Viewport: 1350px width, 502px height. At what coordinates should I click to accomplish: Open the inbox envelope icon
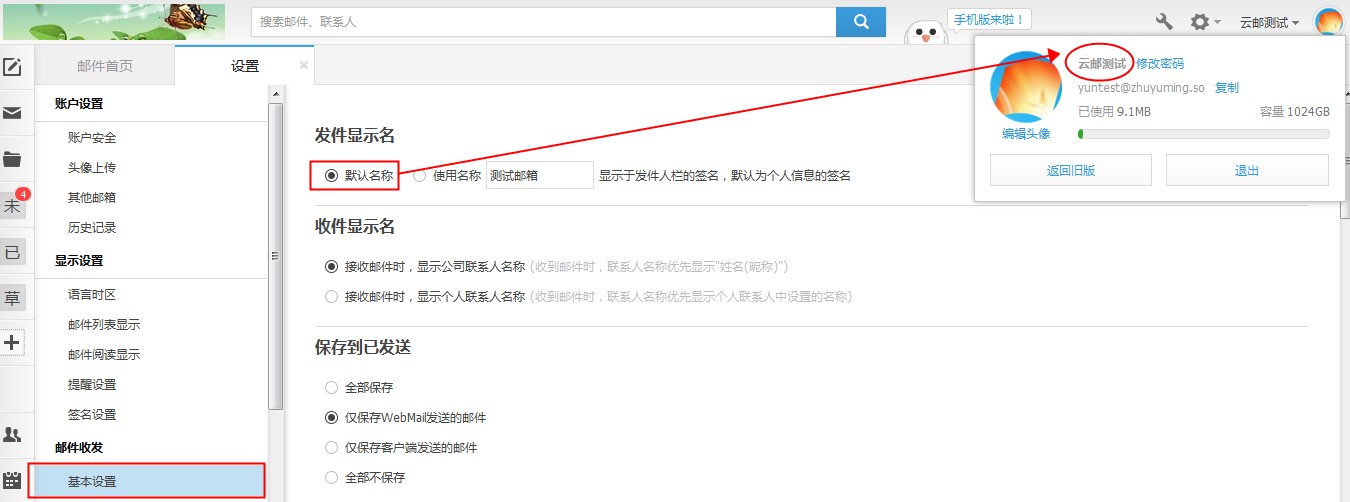coord(12,114)
